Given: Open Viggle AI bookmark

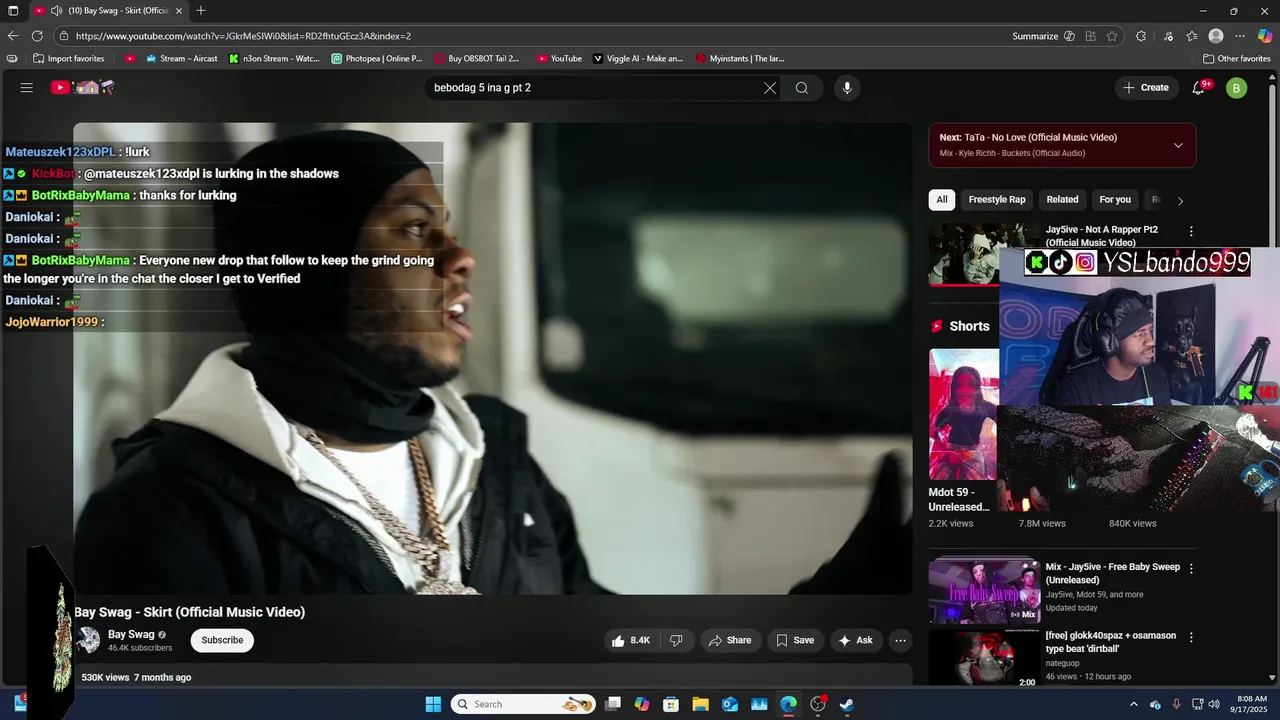Looking at the screenshot, I should pyautogui.click(x=638, y=59).
